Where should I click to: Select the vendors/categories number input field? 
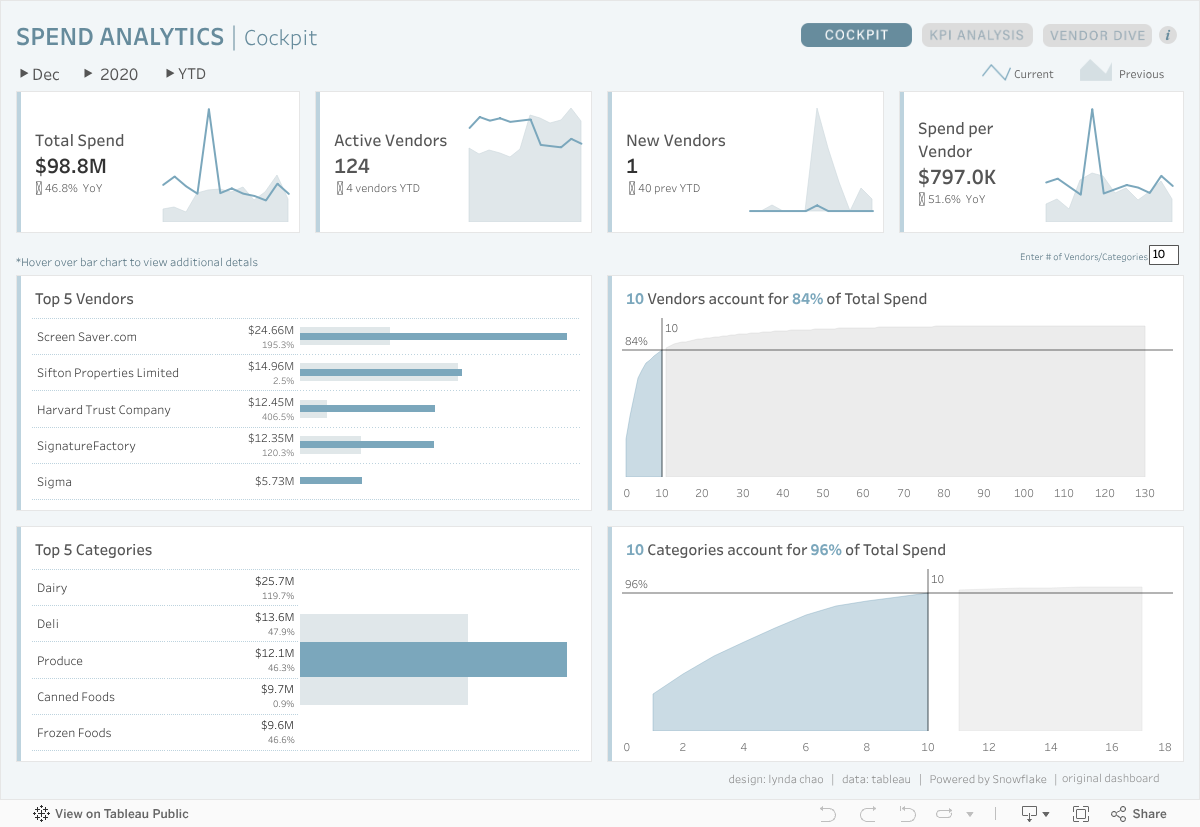[1163, 255]
